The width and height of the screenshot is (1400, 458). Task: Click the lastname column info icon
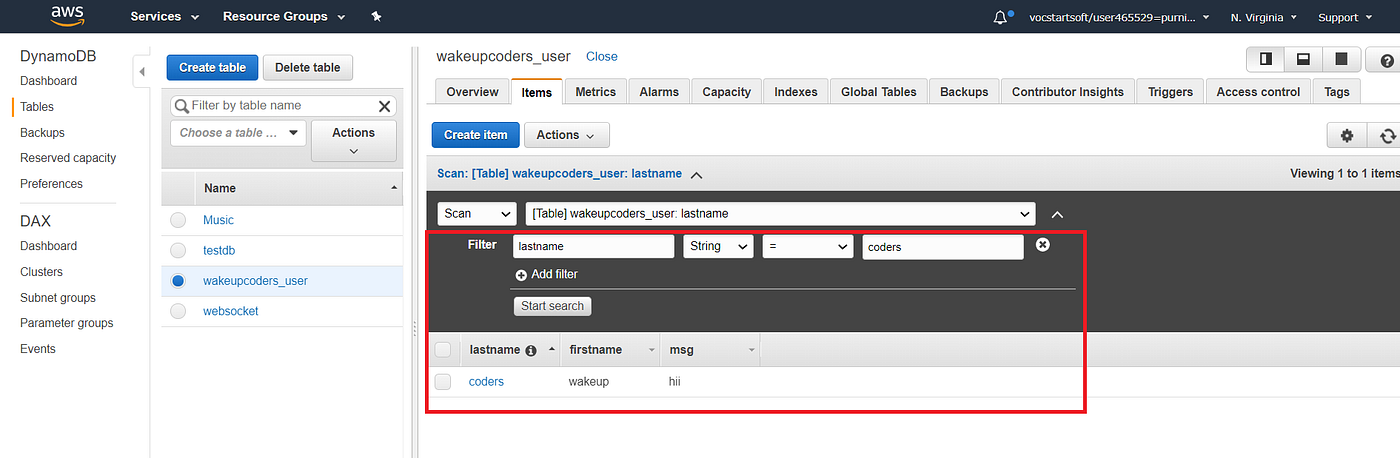pyautogui.click(x=531, y=350)
